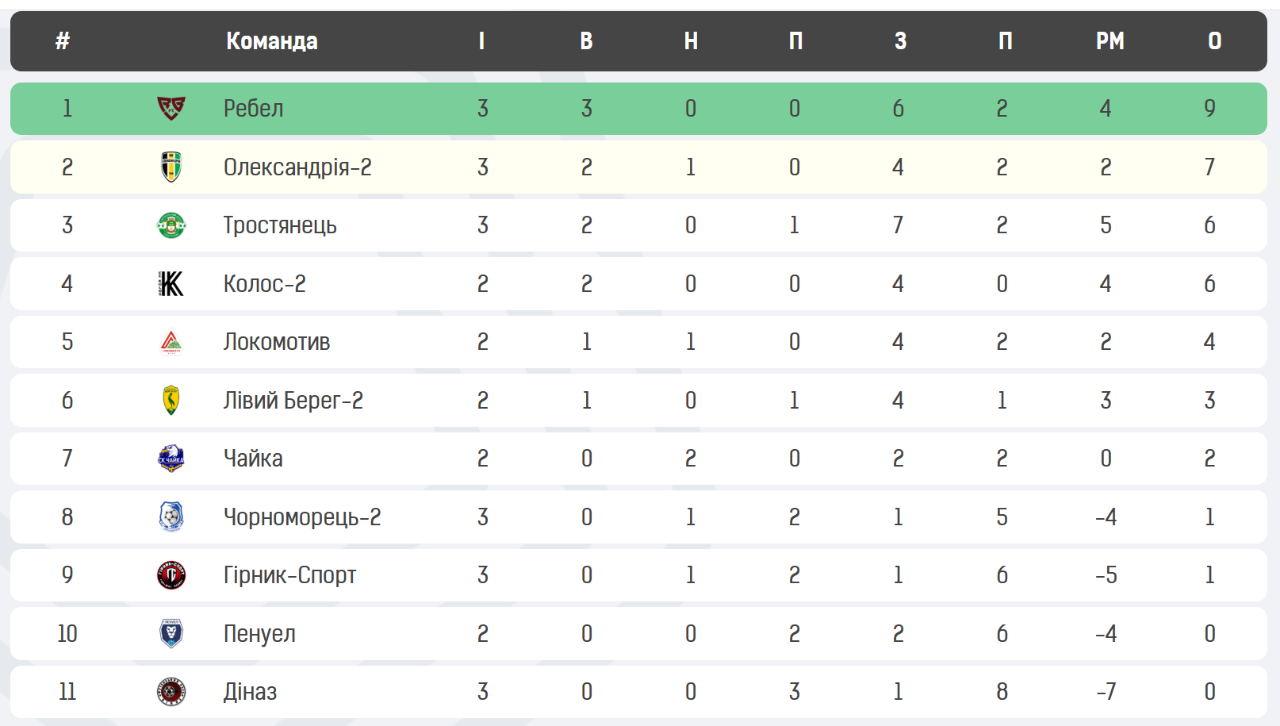This screenshot has height=726, width=1280.
Task: Open the Тростянець team name link
Action: [x=280, y=225]
